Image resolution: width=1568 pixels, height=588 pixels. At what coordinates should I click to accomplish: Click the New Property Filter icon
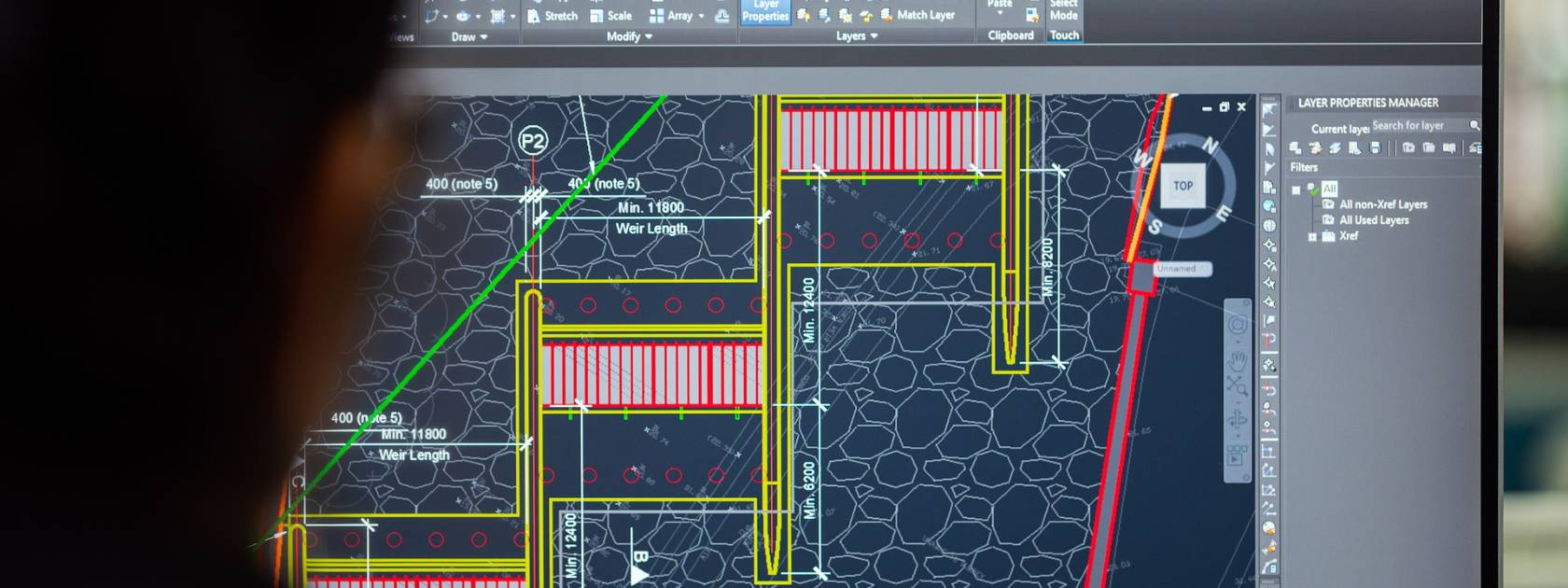click(x=1408, y=147)
